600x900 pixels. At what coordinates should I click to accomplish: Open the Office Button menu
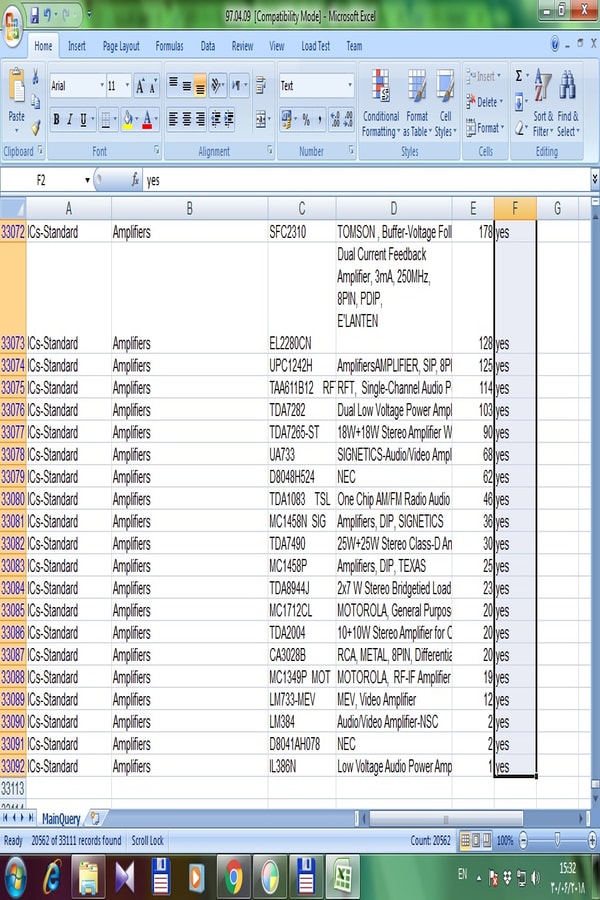[x=12, y=25]
